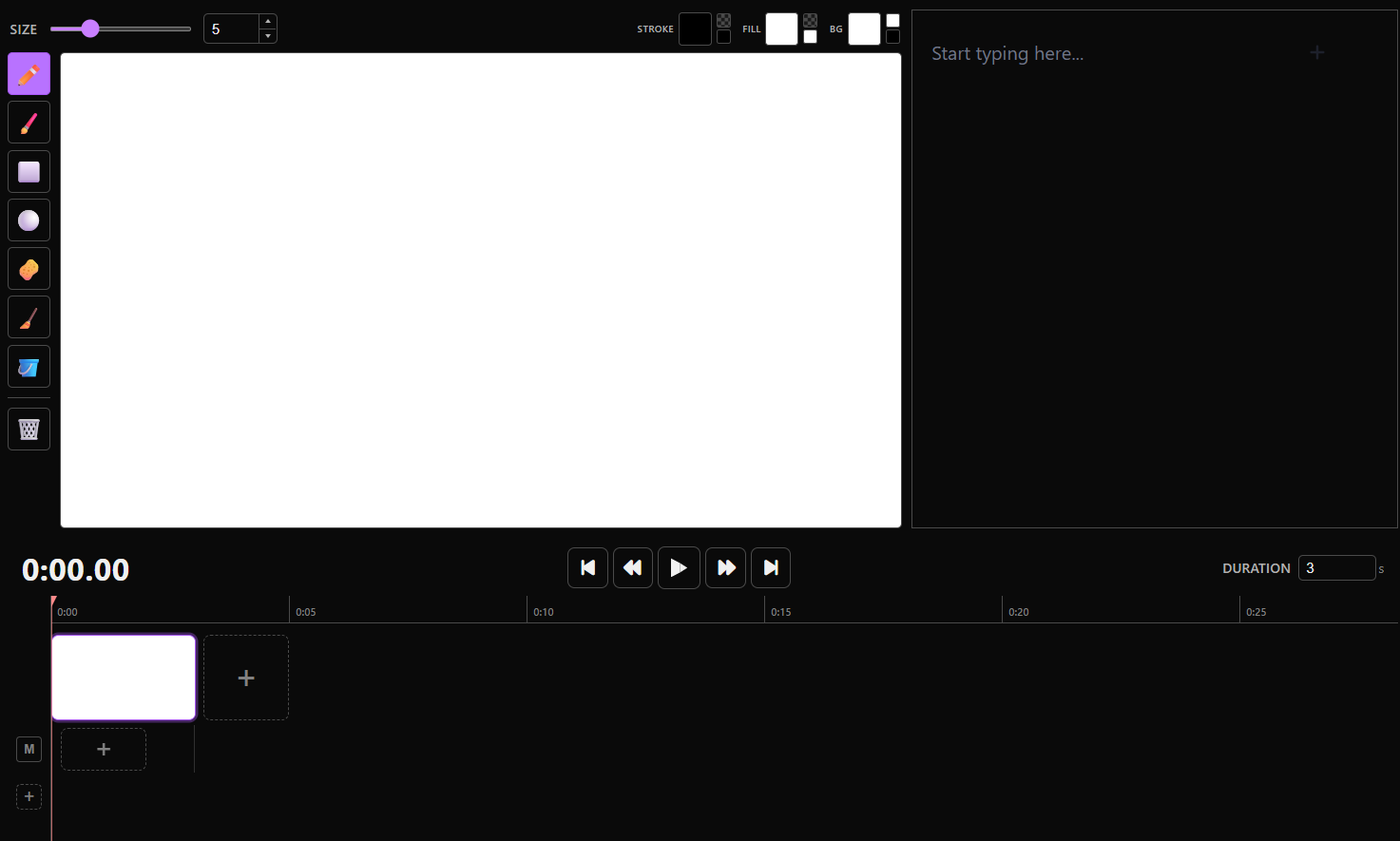Viewport: 1400px width, 841px height.
Task: Select the Pencil tool
Action: 29,73
